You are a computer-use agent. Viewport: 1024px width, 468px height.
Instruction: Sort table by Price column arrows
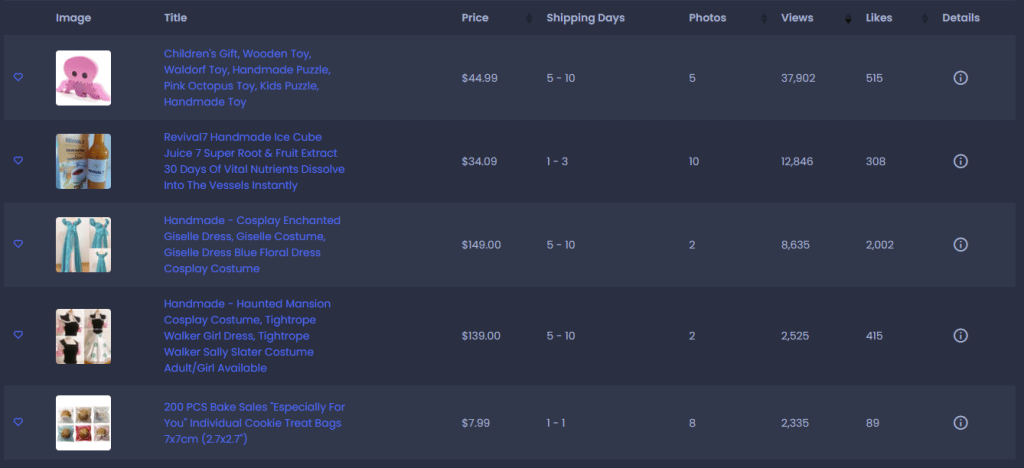point(529,18)
